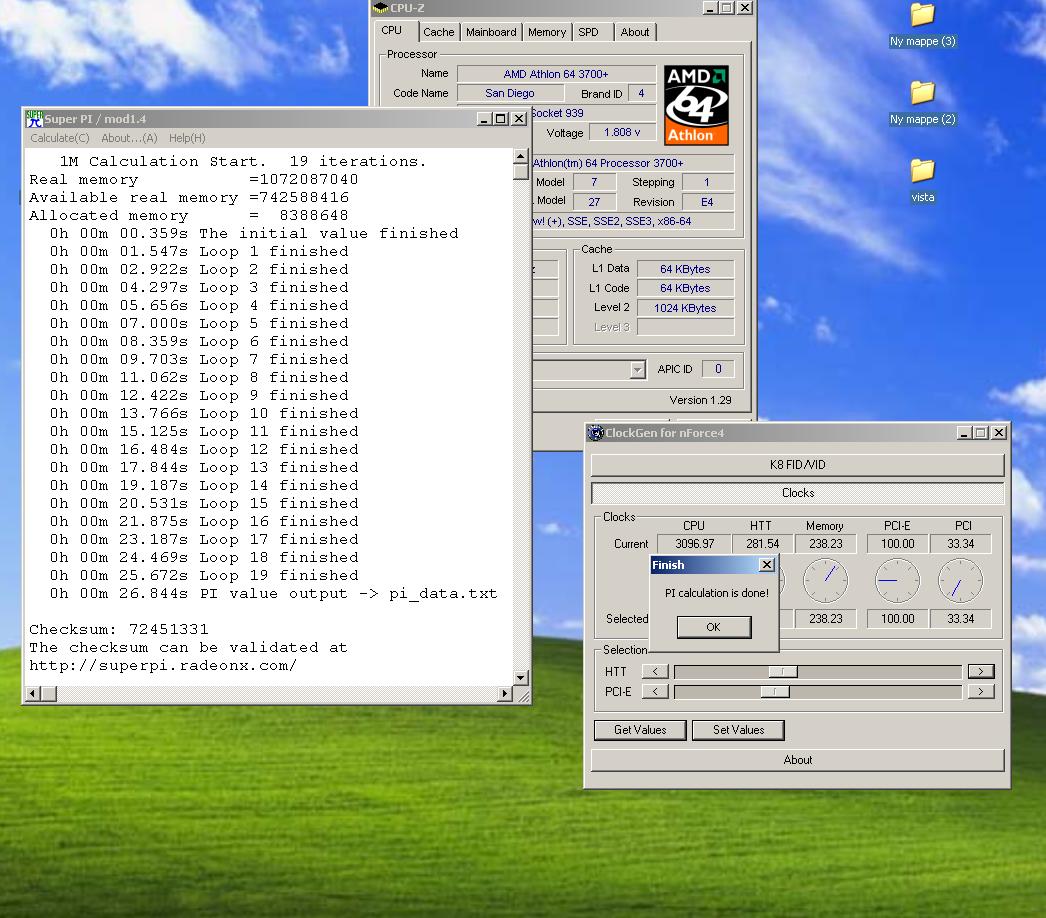Switch to the Memory tab in CPU-Z
Viewport: 1046px width, 918px height.
point(546,32)
